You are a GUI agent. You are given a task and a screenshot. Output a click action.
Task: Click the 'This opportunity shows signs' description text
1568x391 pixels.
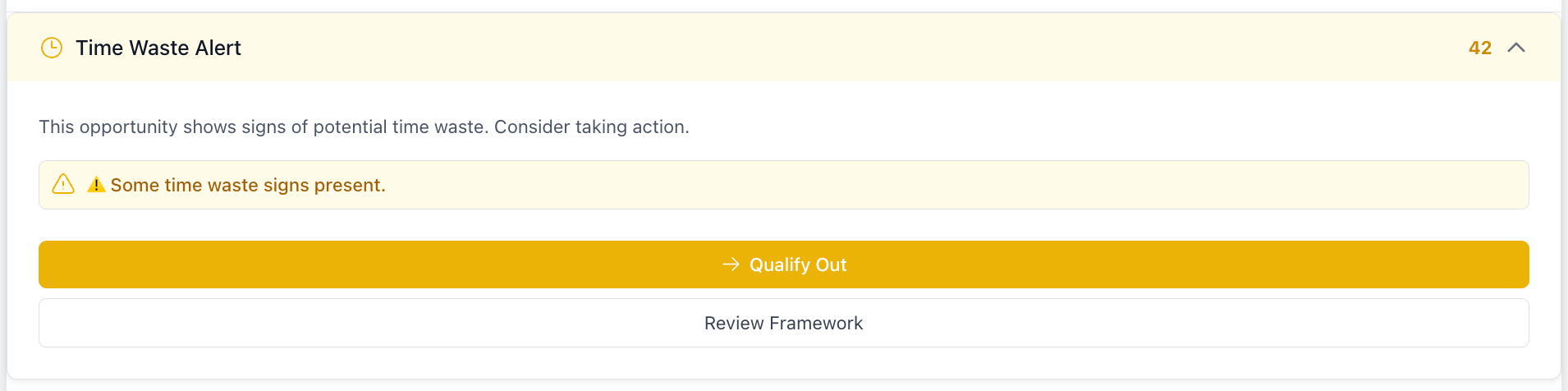[x=263, y=126]
